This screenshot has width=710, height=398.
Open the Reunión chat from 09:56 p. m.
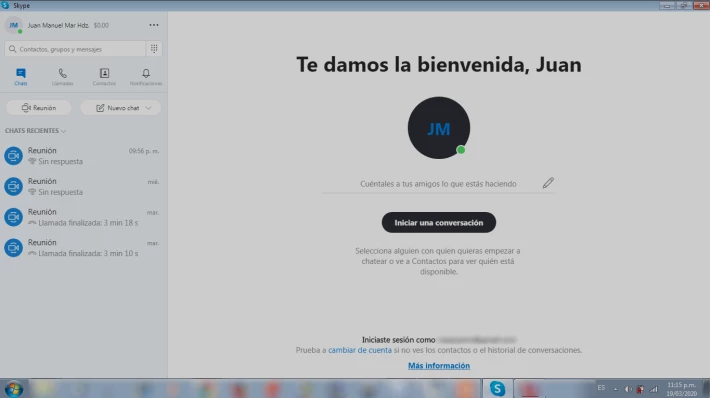pos(83,156)
